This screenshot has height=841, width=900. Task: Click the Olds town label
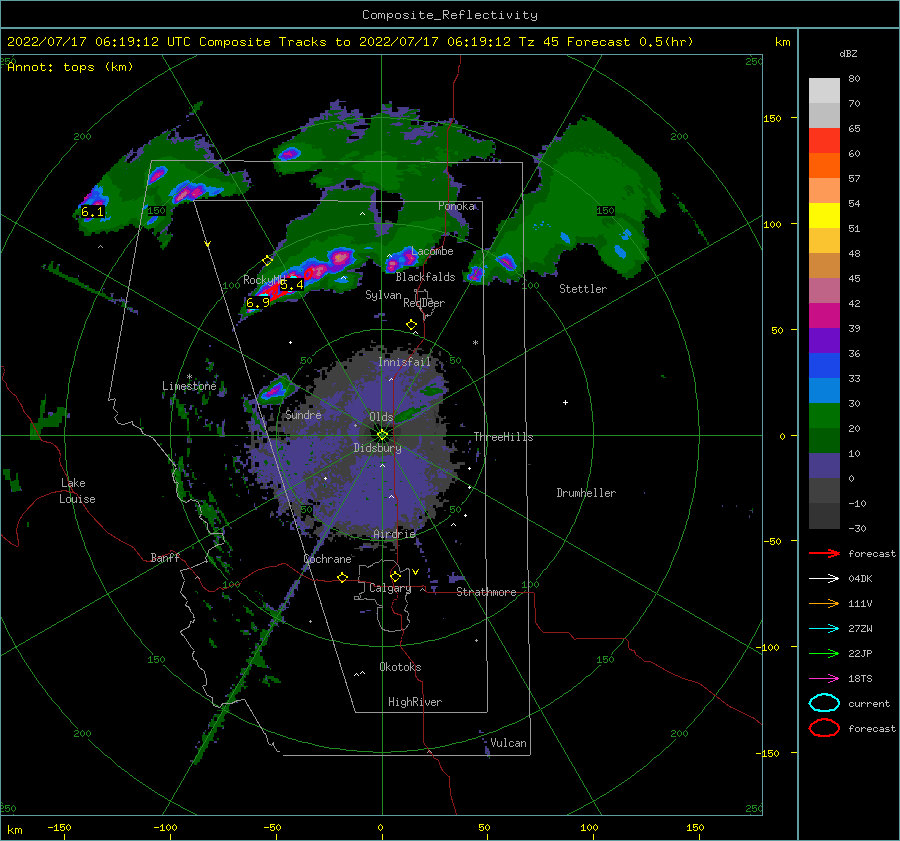point(381,417)
